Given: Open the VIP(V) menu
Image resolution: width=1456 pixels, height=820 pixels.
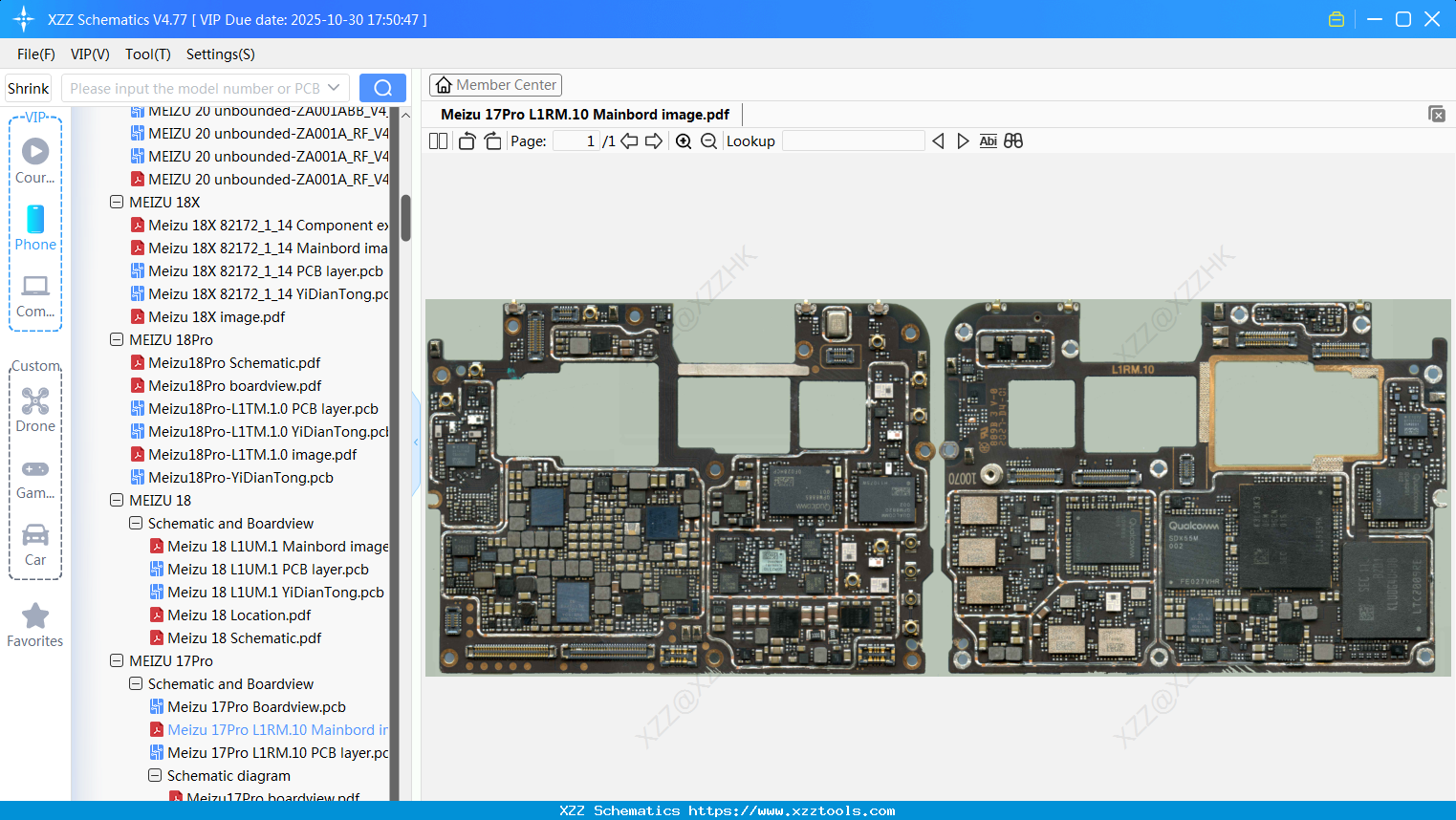Looking at the screenshot, I should (x=90, y=54).
